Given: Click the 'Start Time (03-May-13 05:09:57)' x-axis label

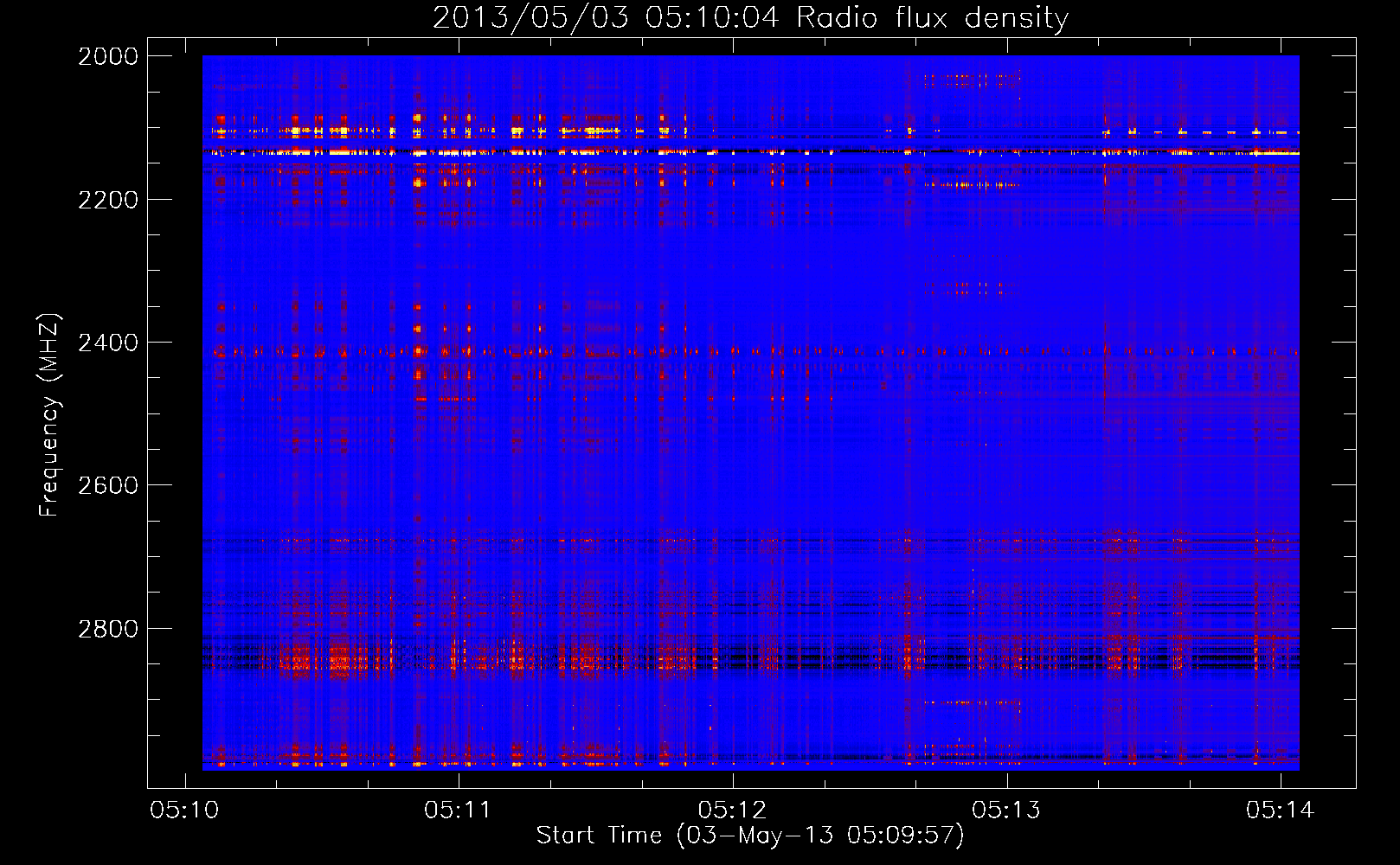Looking at the screenshot, I should pos(749,836).
